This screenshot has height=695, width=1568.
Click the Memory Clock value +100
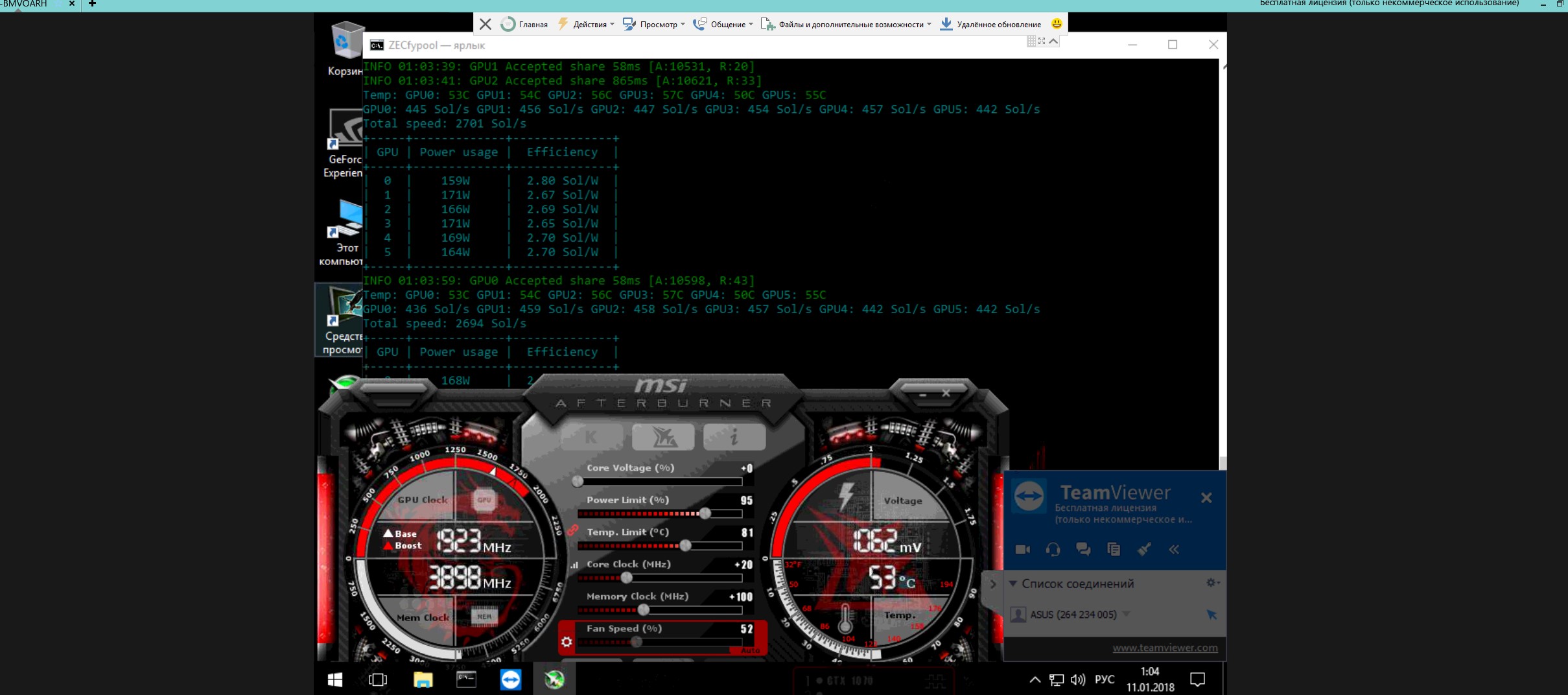(741, 596)
